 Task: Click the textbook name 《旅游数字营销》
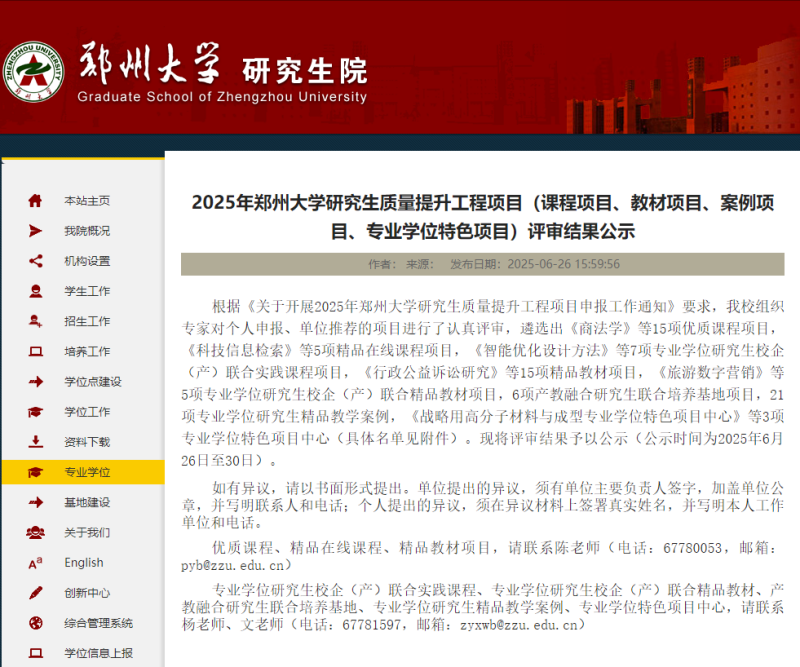click(x=709, y=373)
